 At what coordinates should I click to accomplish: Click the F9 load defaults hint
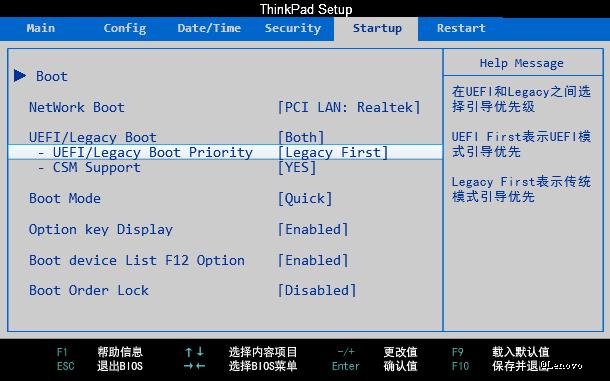click(x=500, y=352)
